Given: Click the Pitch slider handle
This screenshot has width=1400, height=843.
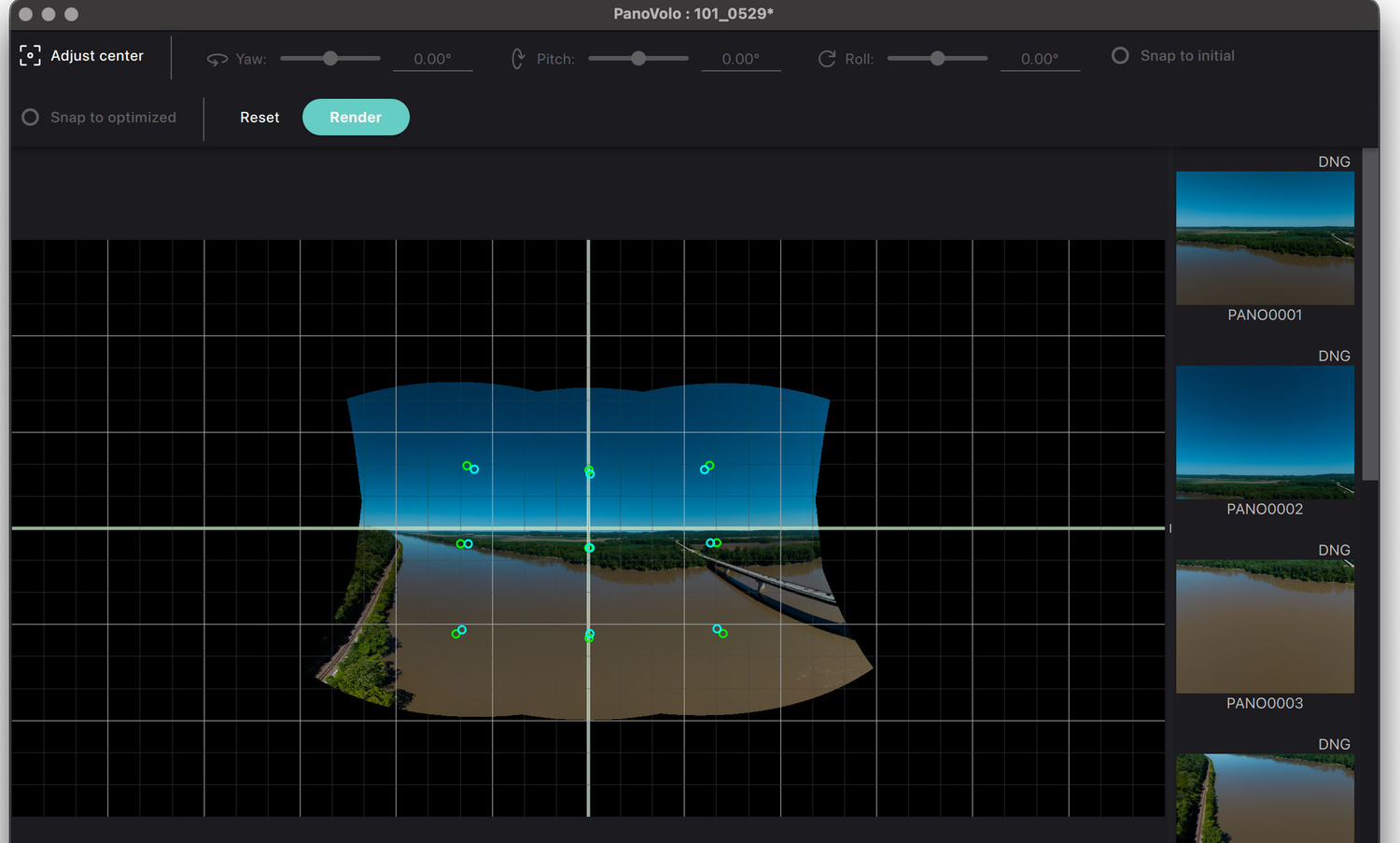Looking at the screenshot, I should coord(638,58).
